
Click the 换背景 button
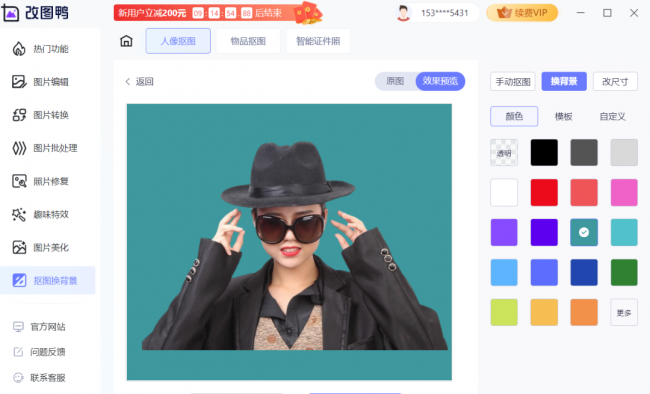tap(564, 81)
